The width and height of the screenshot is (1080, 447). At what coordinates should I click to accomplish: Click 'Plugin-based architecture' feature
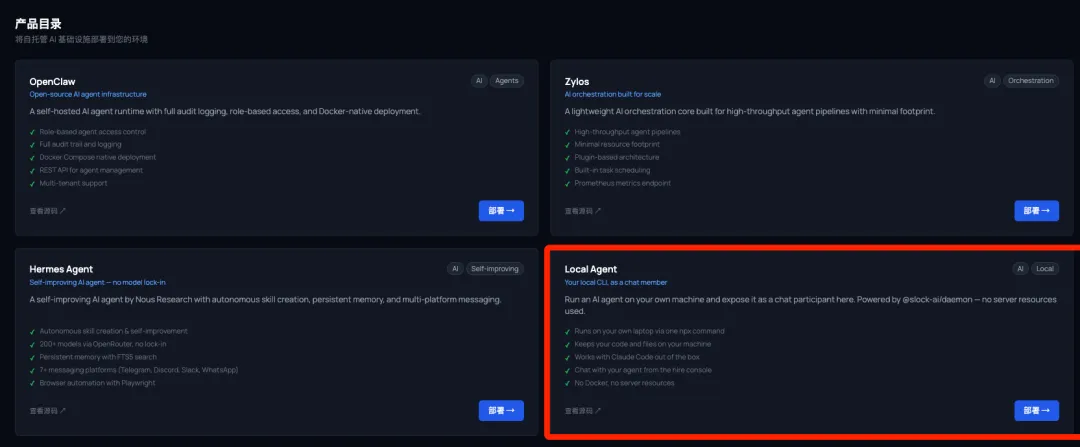[616, 157]
